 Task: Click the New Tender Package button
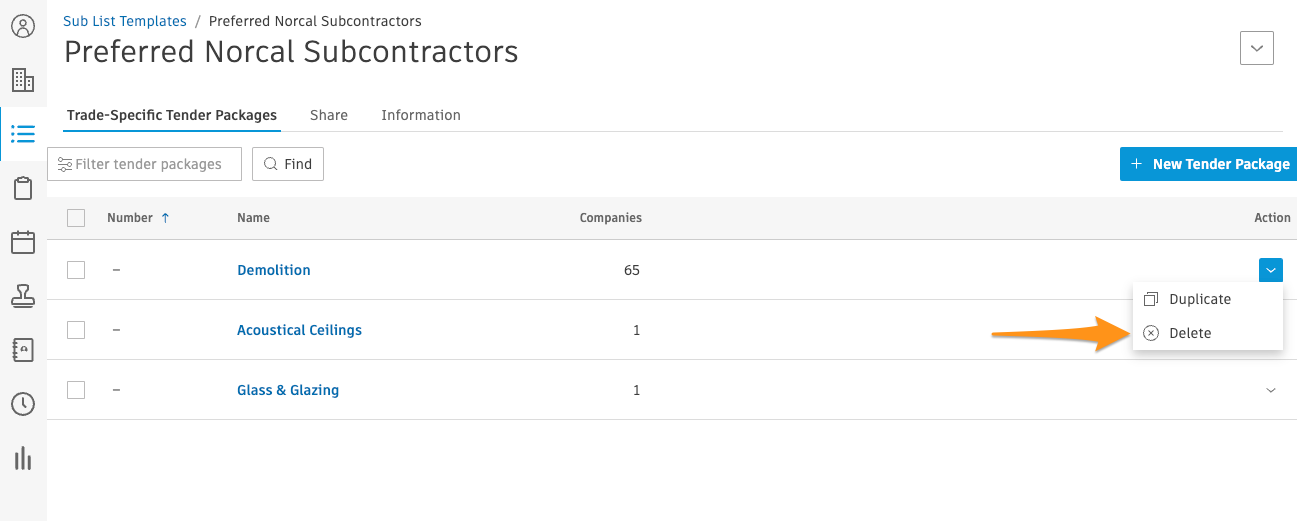[x=1208, y=164]
